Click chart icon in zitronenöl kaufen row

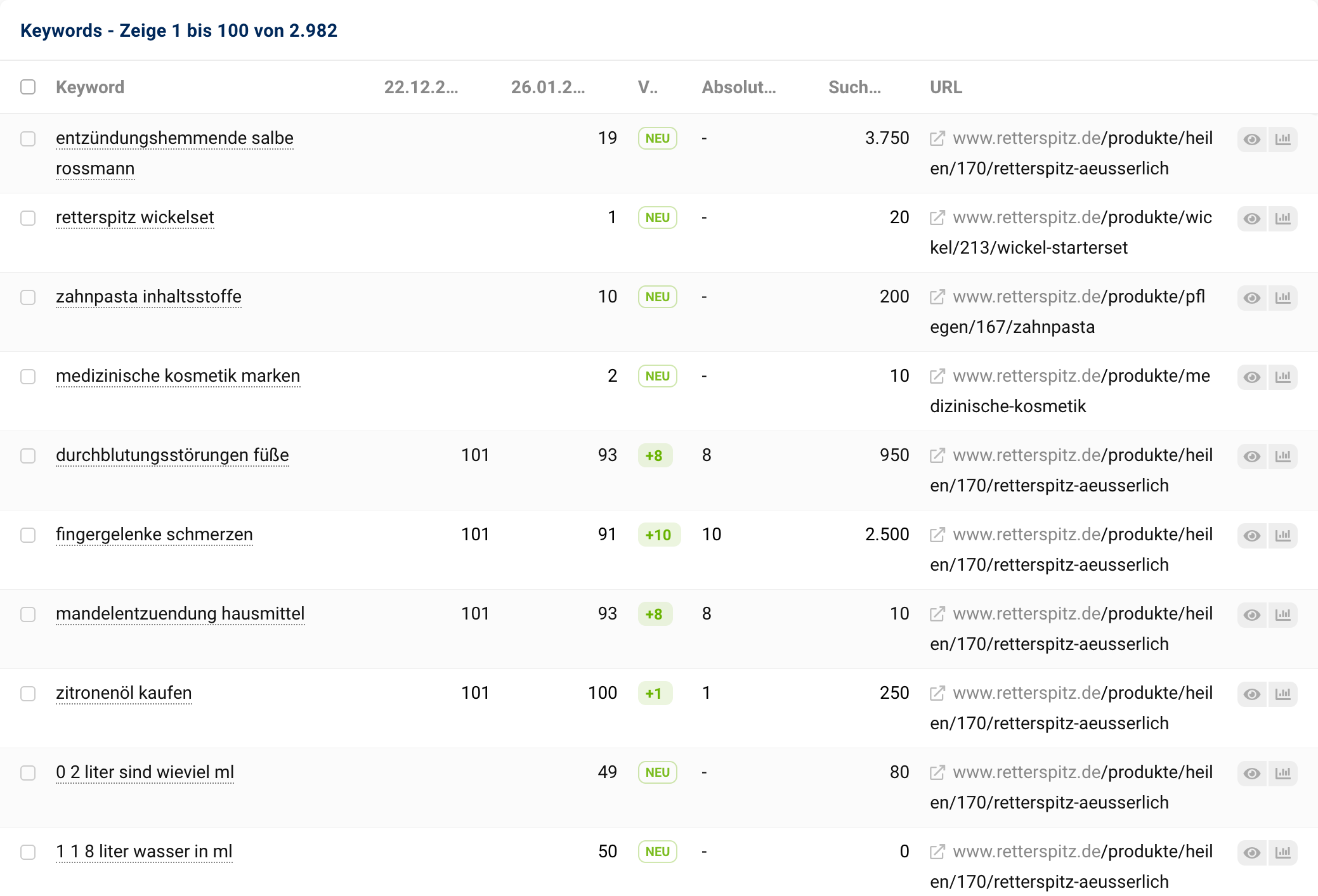coord(1282,694)
